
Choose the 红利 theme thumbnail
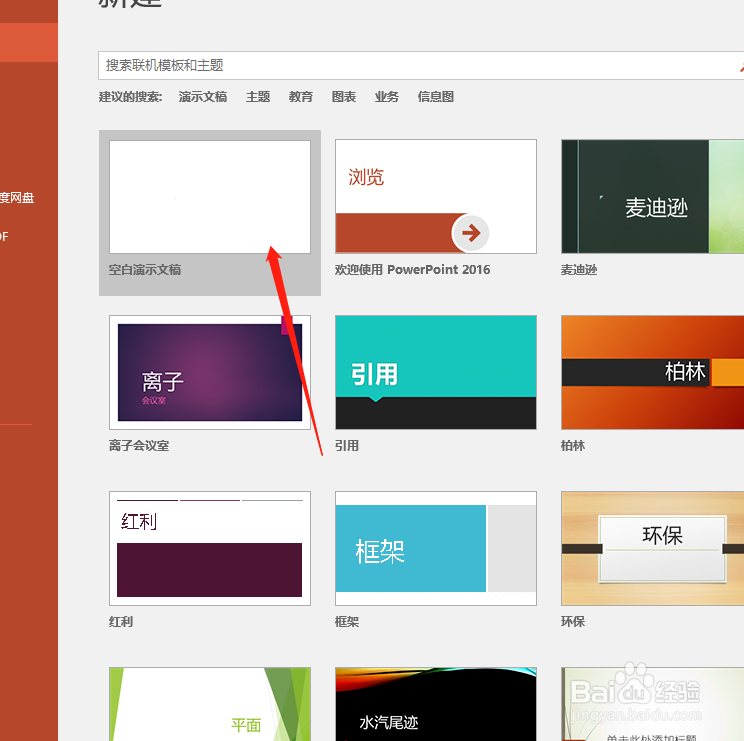(210, 548)
